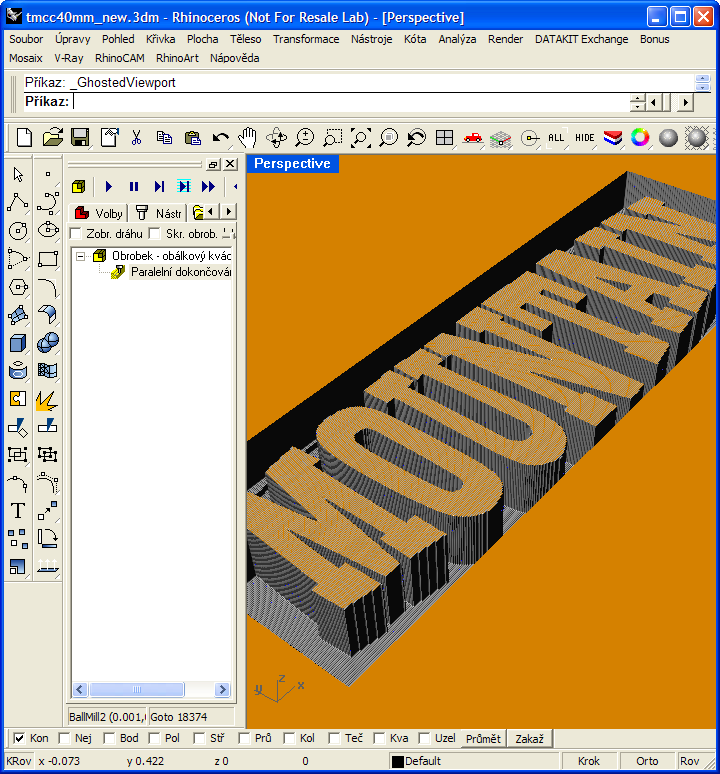Click the Pause simulation button
This screenshot has width=720, height=774.
coord(134,187)
